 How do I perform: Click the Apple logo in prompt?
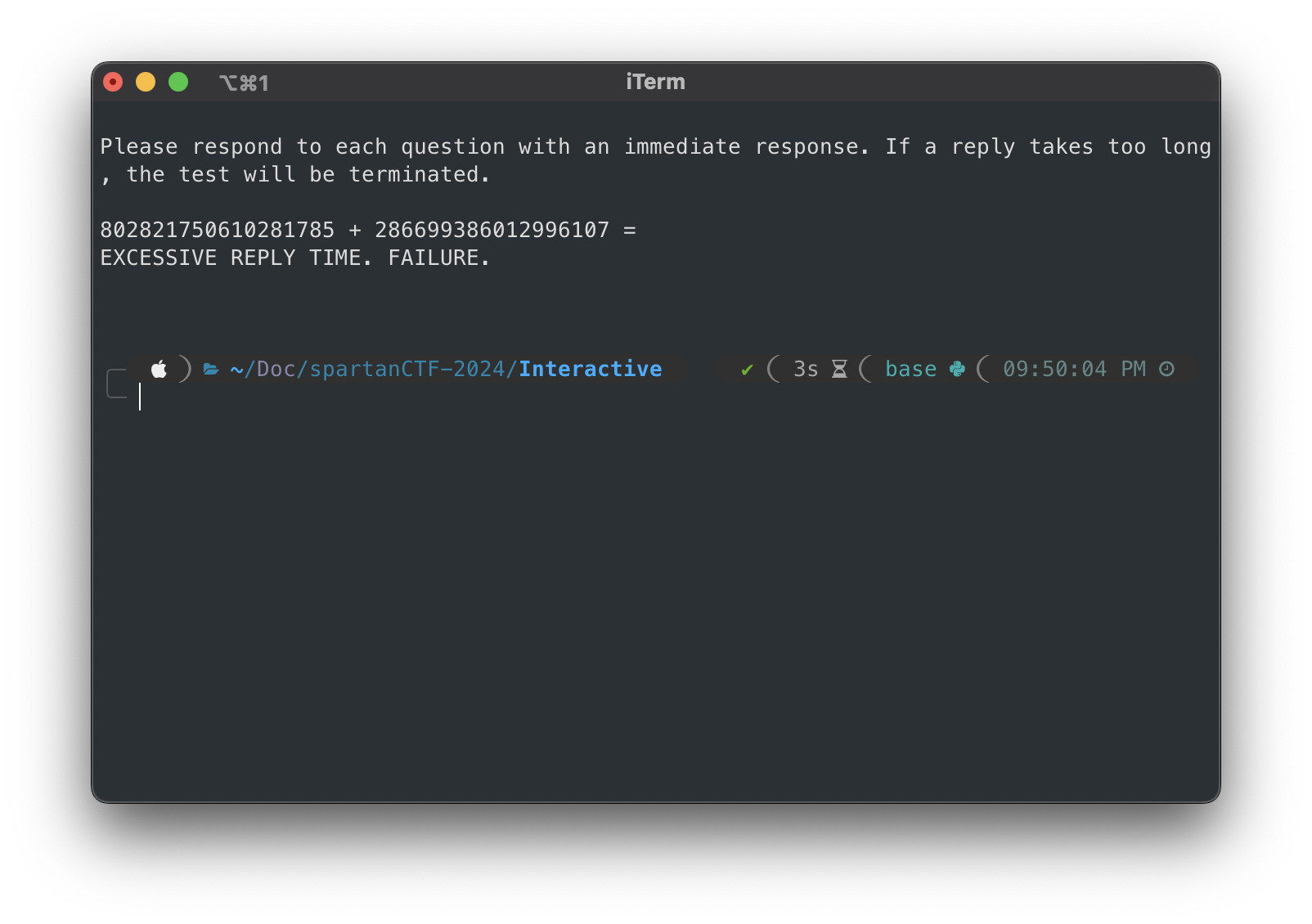pyautogui.click(x=159, y=369)
